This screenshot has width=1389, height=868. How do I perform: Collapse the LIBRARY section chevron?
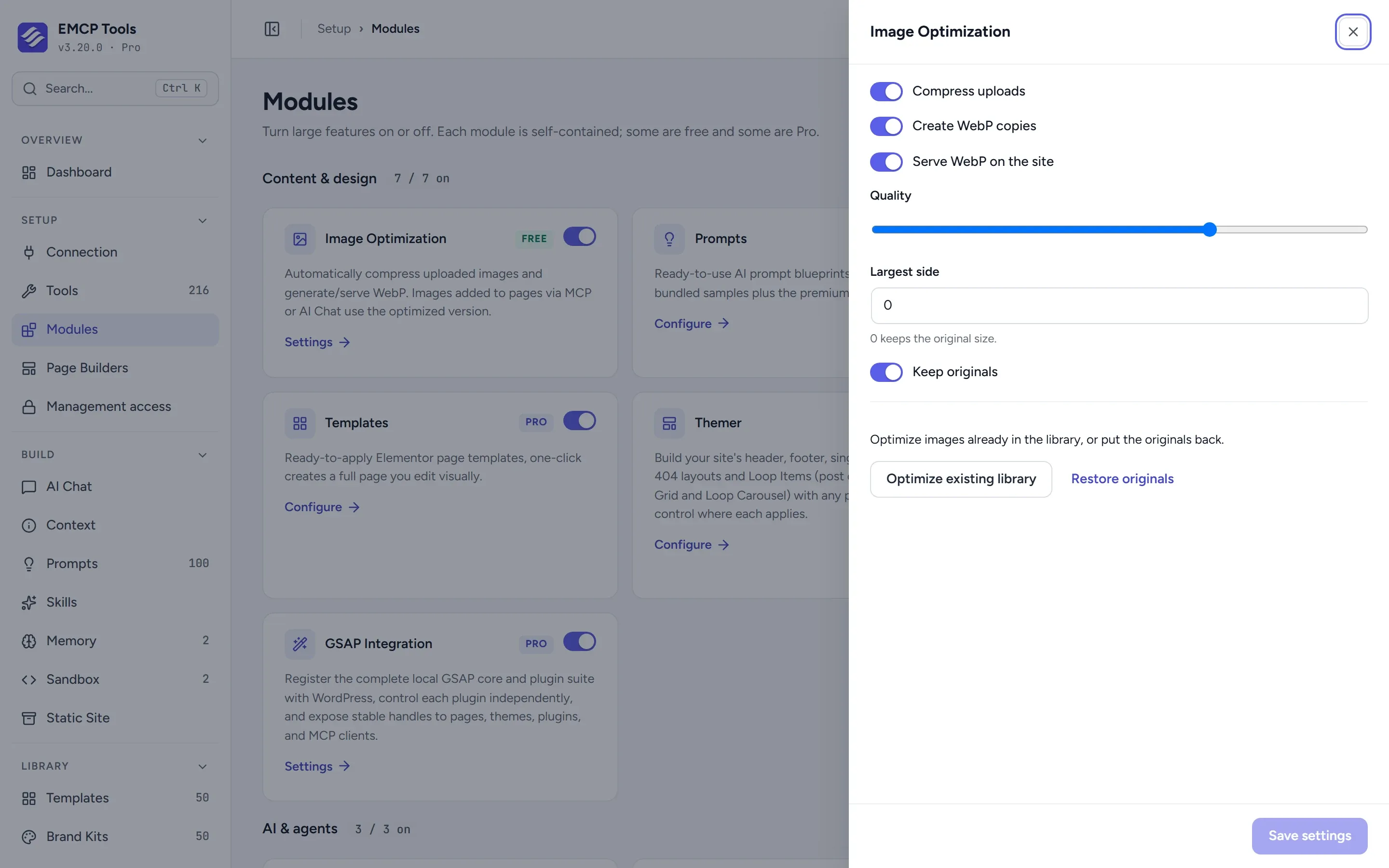click(x=202, y=766)
